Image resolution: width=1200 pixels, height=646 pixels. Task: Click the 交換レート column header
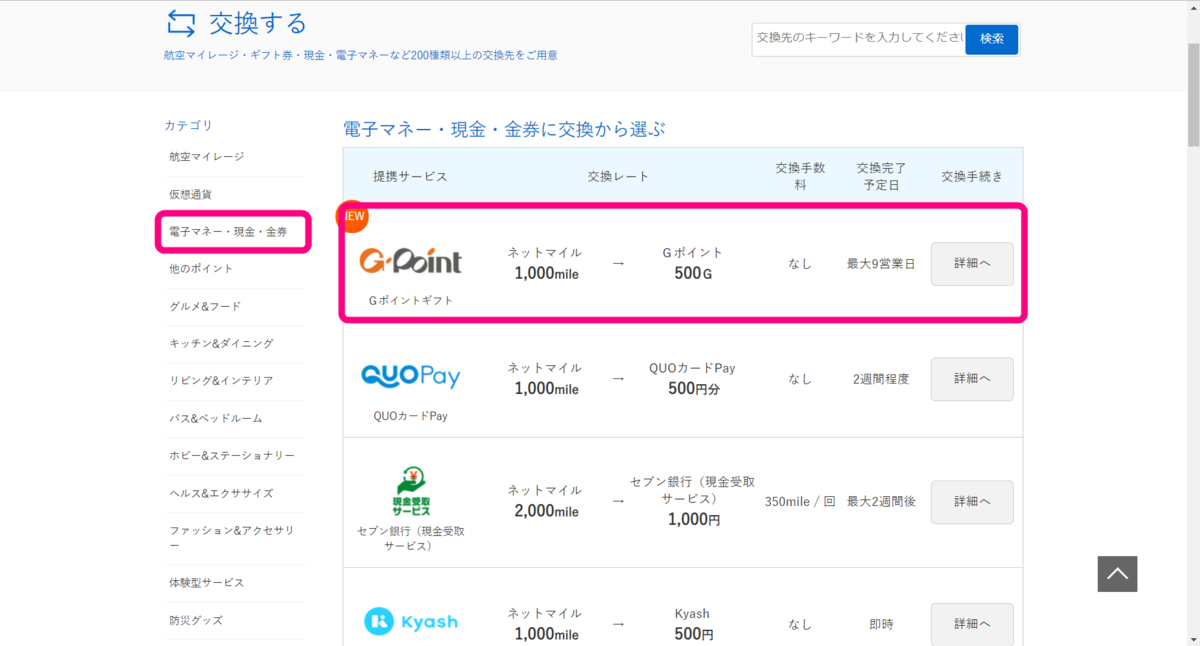(x=618, y=176)
